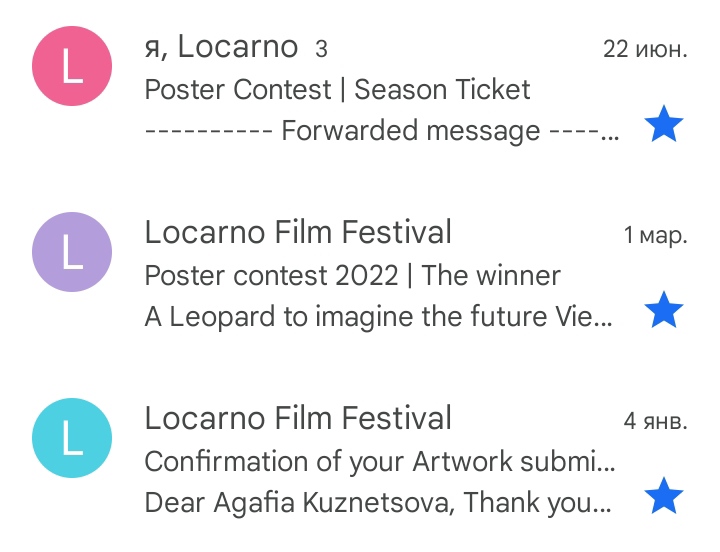Select the teal L avatar of the confirmation email

coord(72,438)
